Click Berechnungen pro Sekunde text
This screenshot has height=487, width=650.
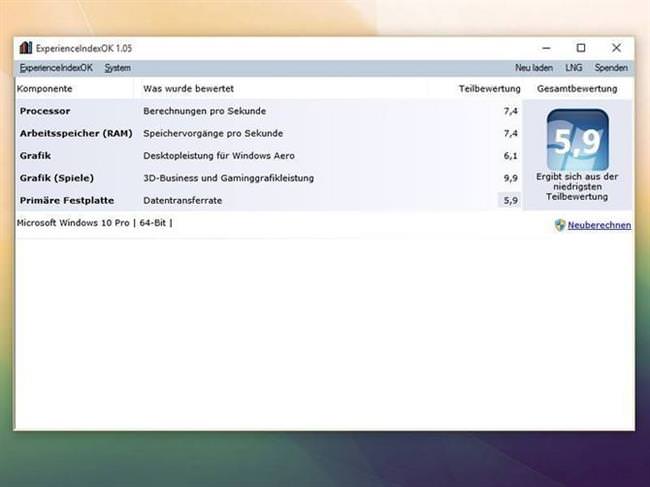(x=204, y=111)
